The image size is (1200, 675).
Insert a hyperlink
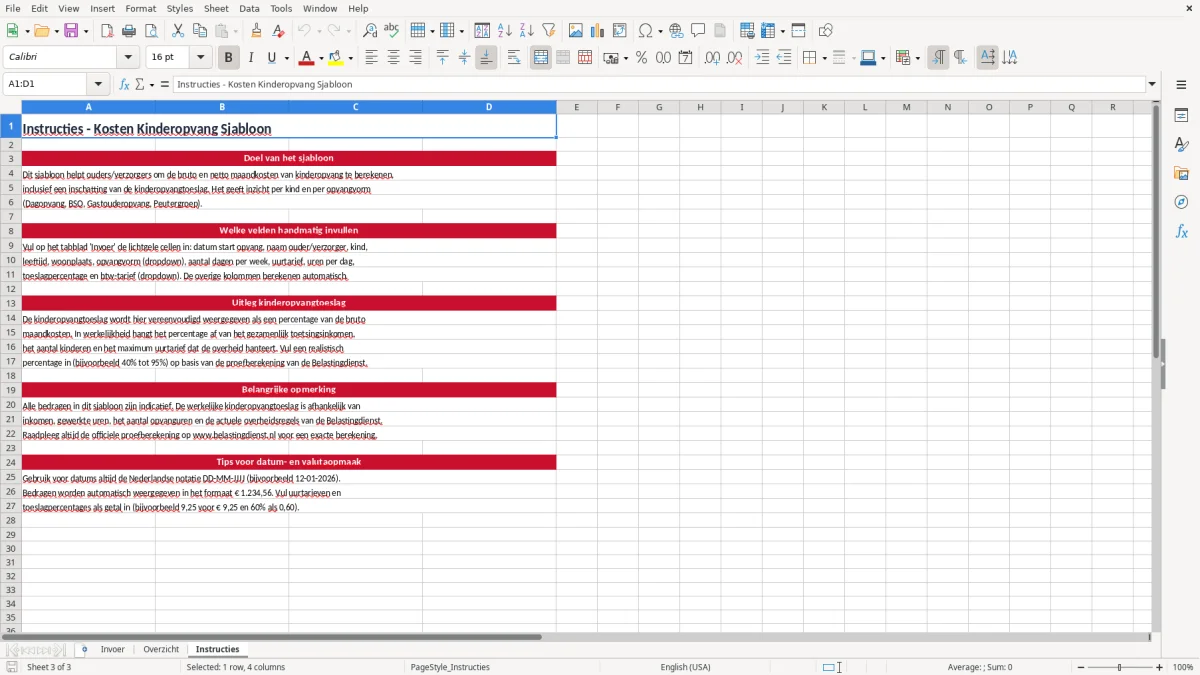coord(676,31)
